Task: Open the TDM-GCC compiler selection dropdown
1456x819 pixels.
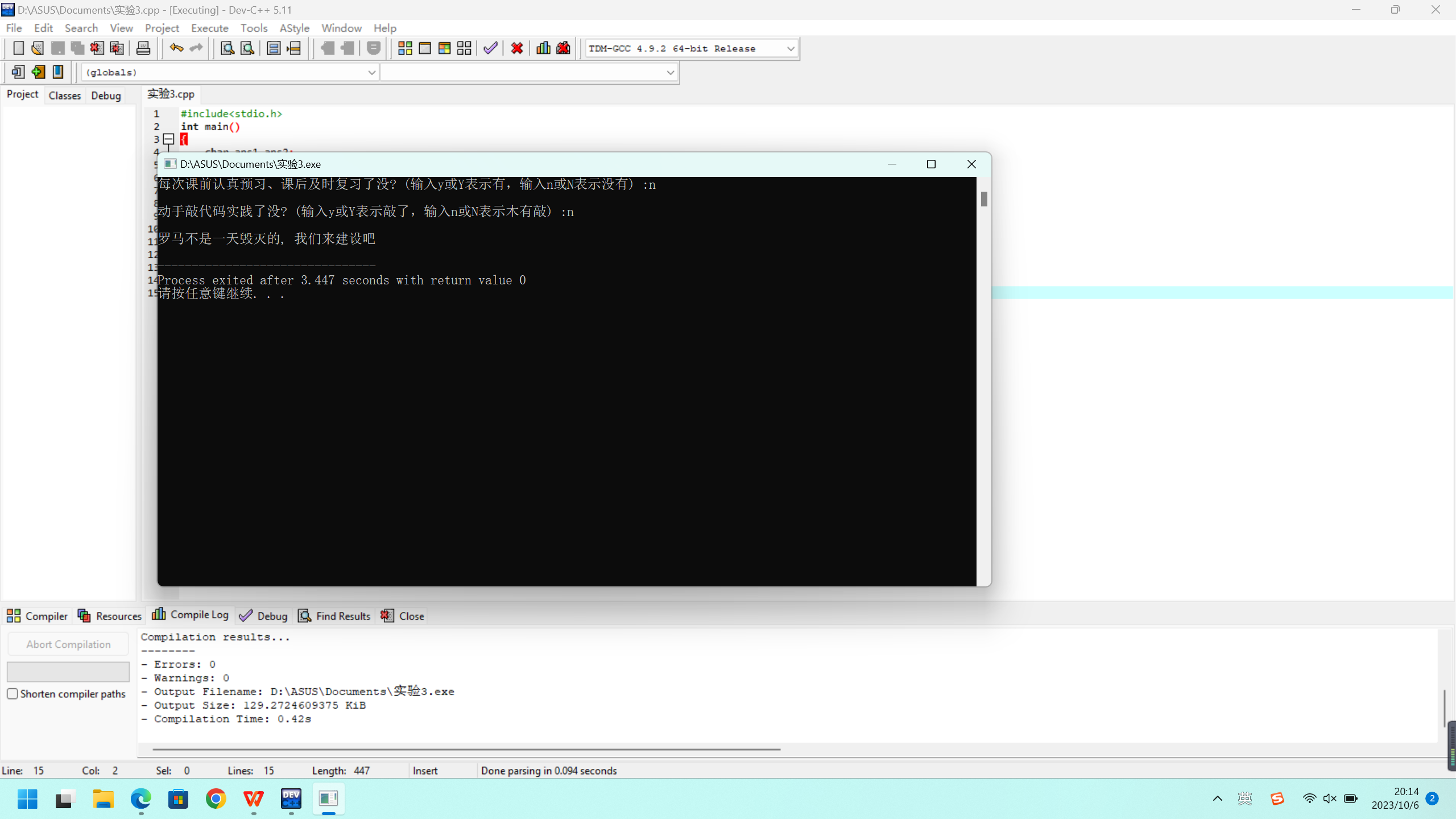Action: (791, 49)
